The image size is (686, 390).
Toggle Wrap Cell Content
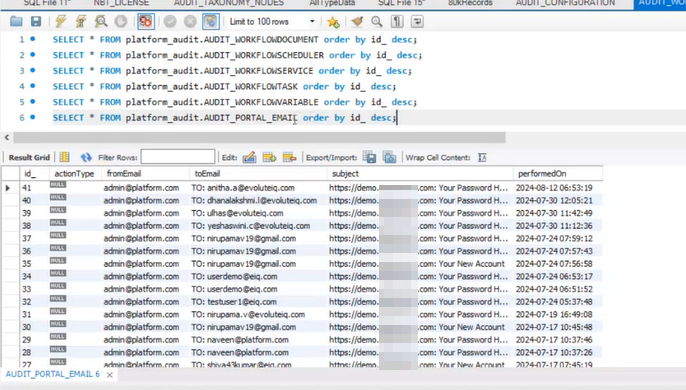(482, 157)
